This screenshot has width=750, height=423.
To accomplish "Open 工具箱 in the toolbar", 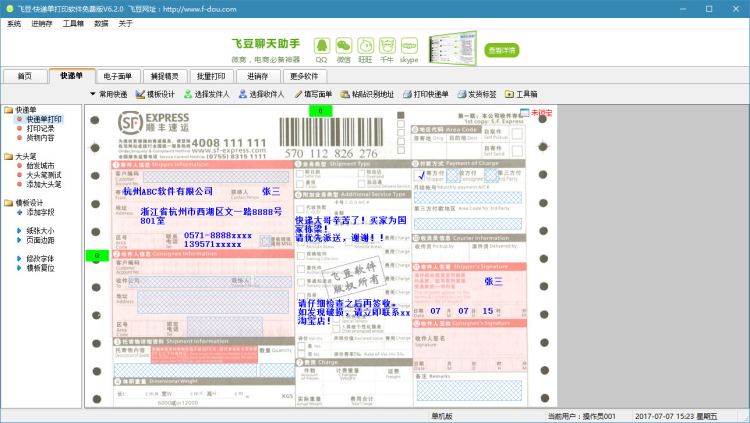I will pyautogui.click(x=521, y=94).
